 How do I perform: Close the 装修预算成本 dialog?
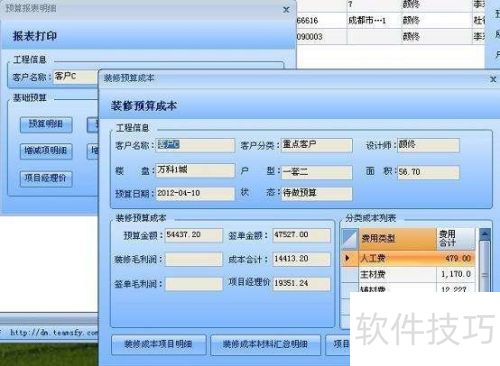point(493,79)
